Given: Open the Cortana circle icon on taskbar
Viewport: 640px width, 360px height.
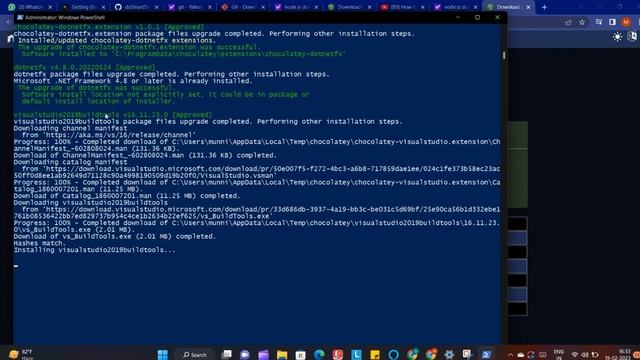Looking at the screenshot, I should (x=393, y=354).
